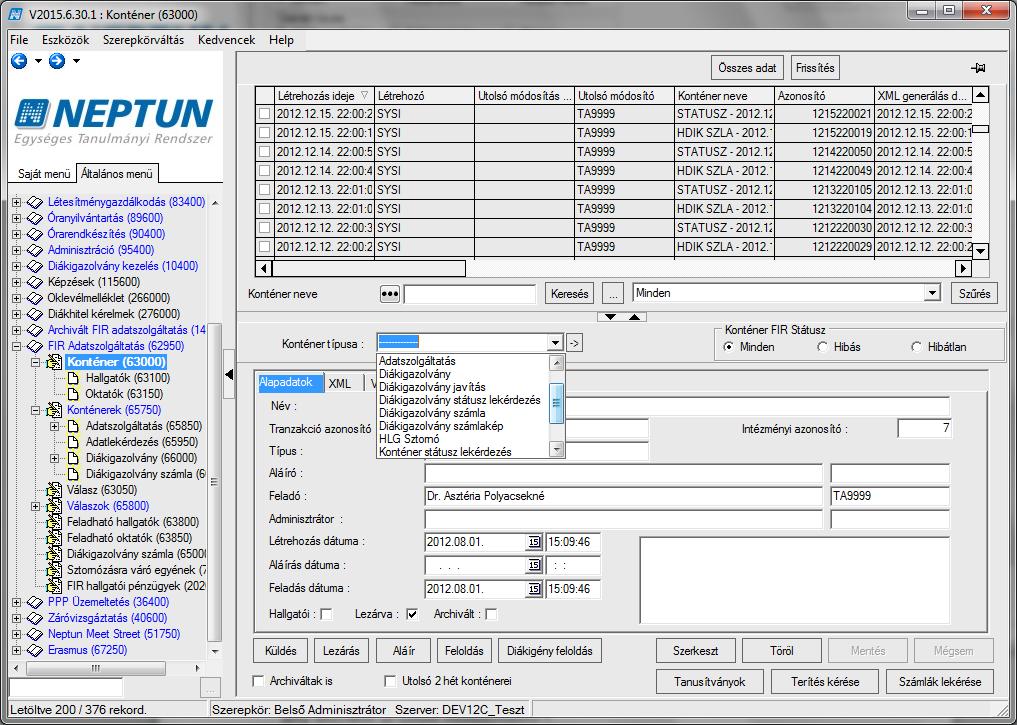
Task: Open the Eszközök menu
Action: 66,40
